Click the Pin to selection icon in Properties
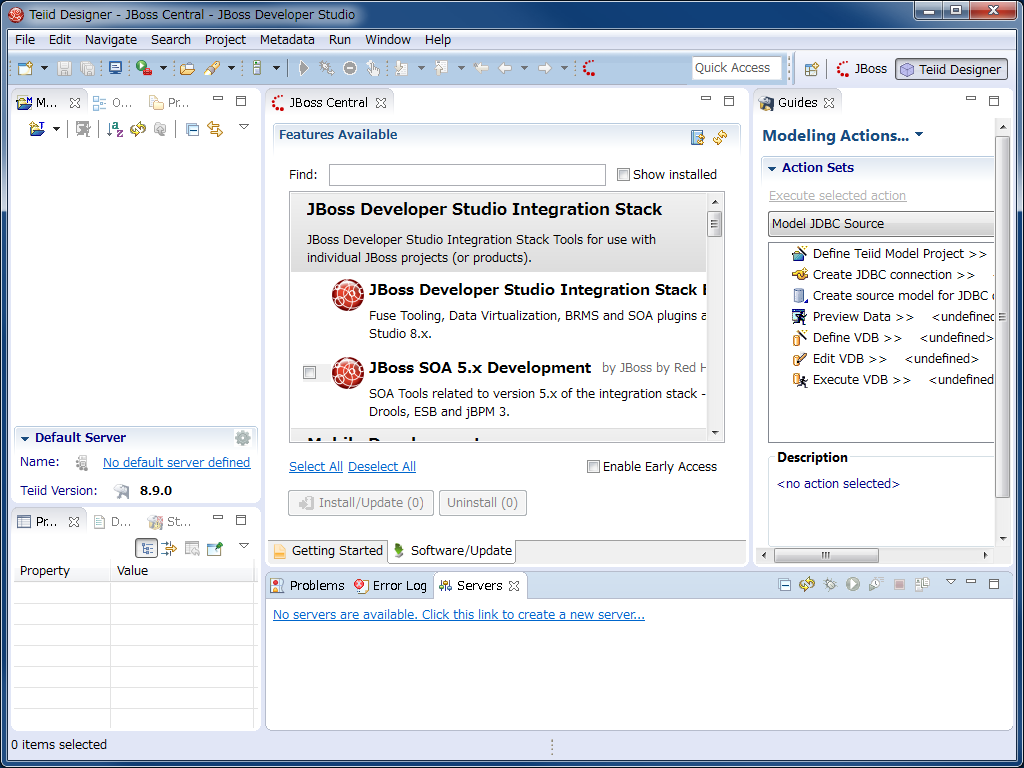The height and width of the screenshot is (768, 1024). 215,548
